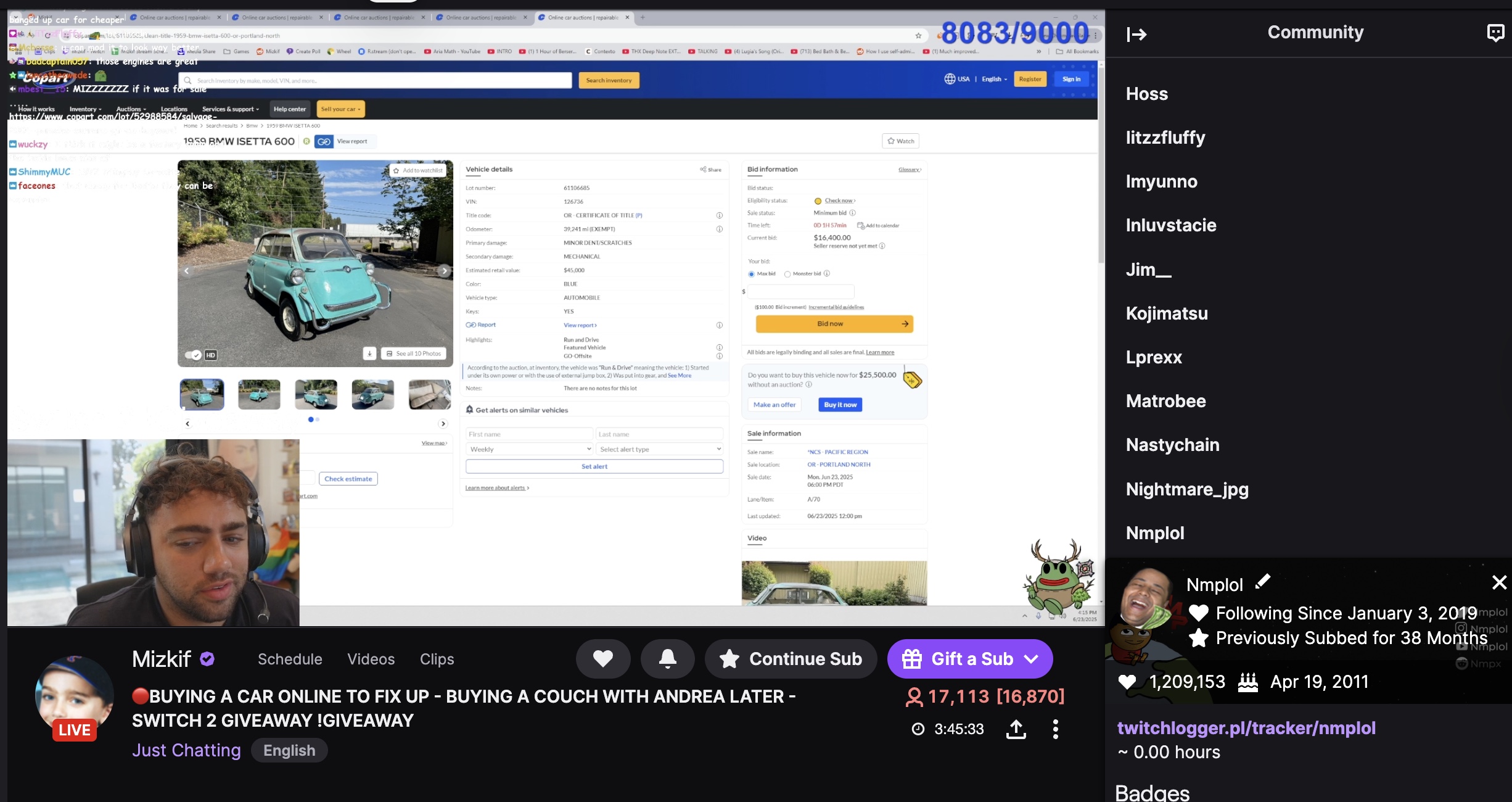
Task: Open Mizkif's live avatar
Action: coord(75,697)
